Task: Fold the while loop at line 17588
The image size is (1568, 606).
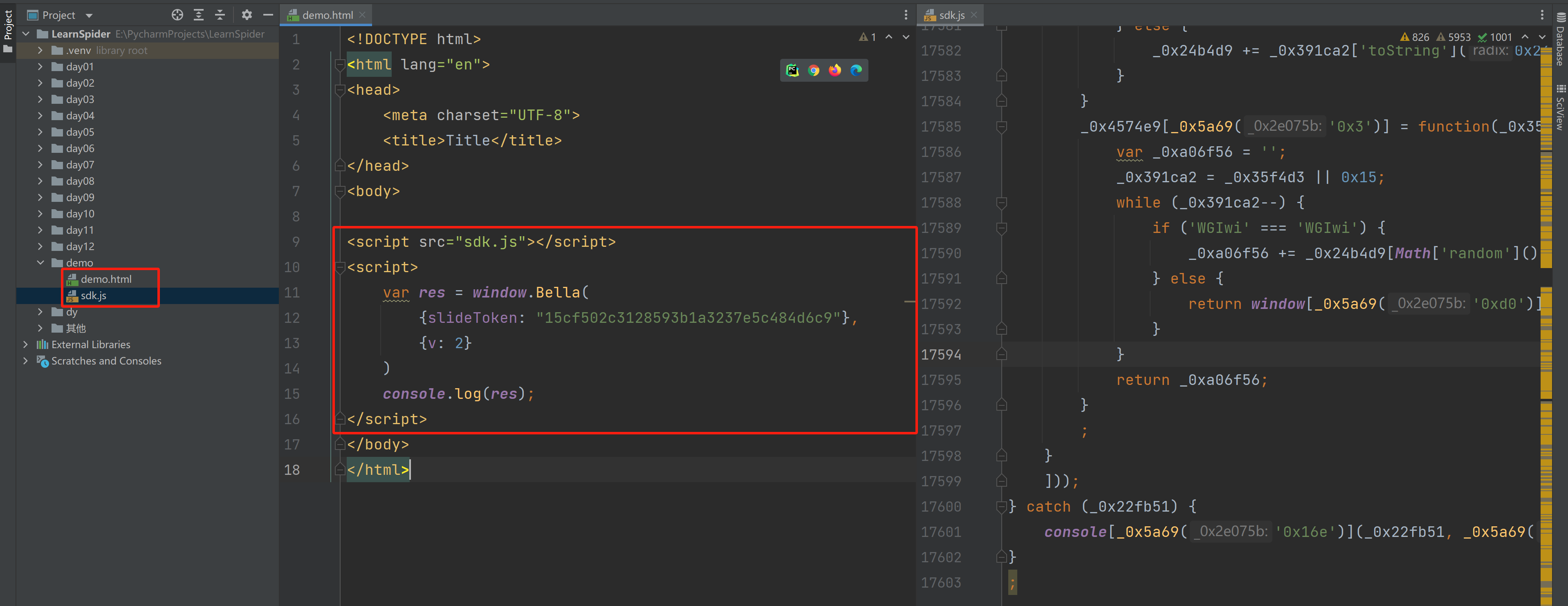Action: point(1001,203)
